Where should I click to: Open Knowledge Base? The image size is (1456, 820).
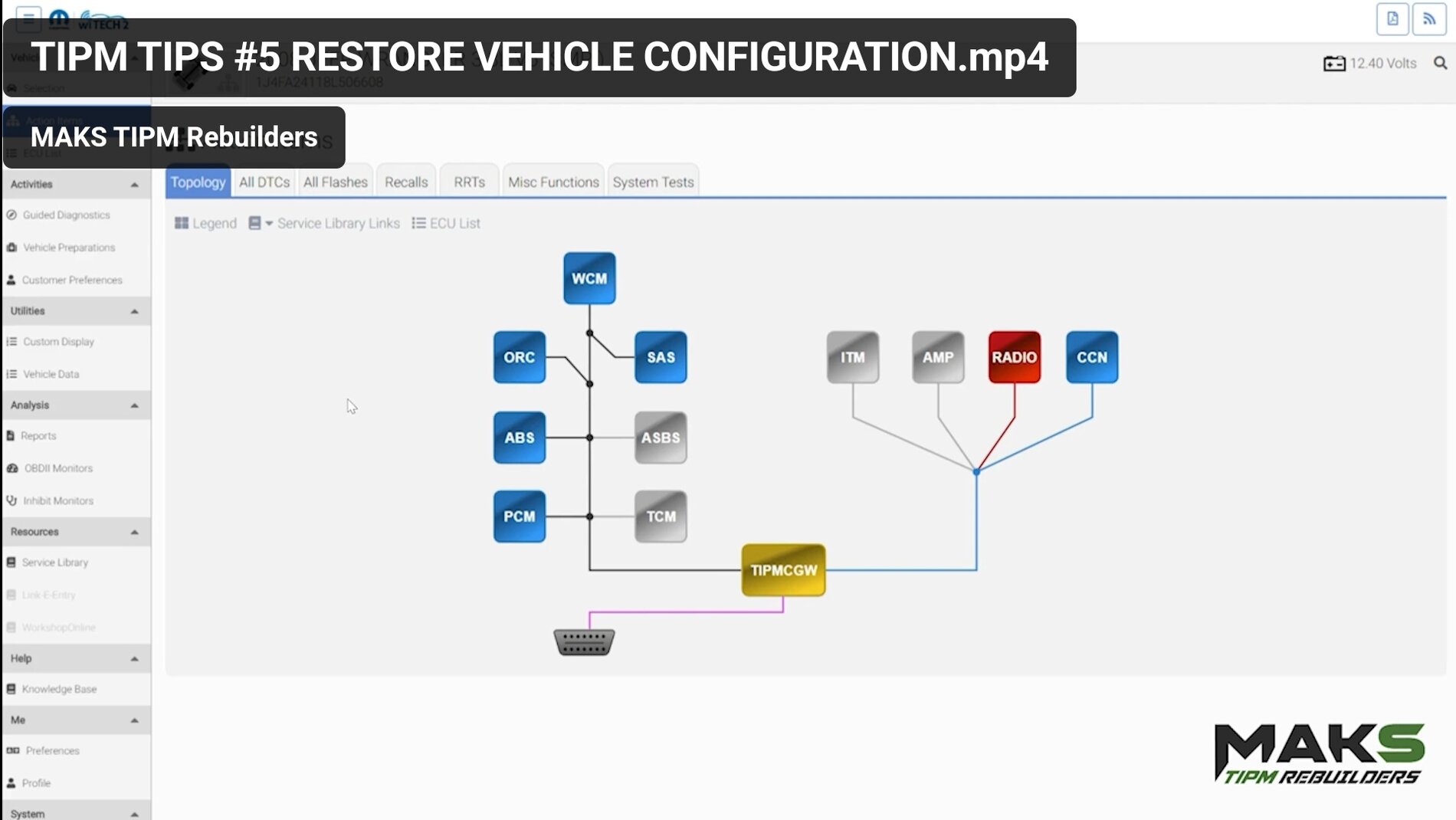pos(59,689)
